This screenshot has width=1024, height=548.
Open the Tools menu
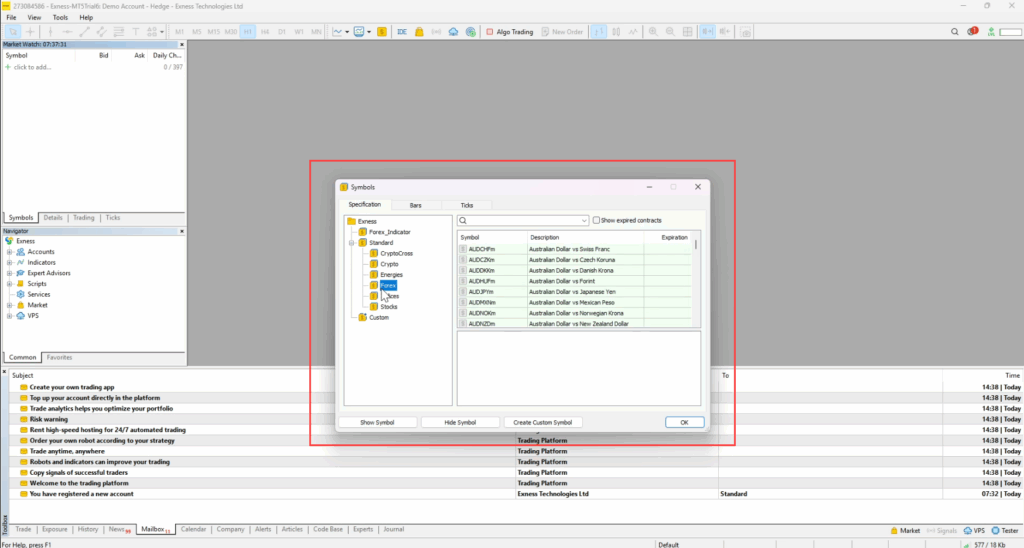[60, 18]
